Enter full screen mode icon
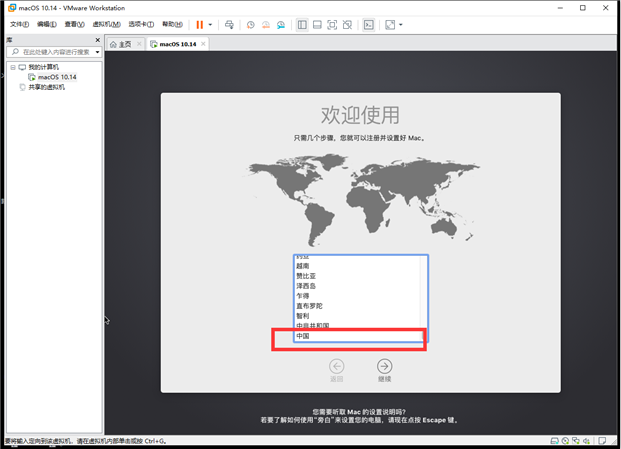This screenshot has height=449, width=621. click(332, 25)
